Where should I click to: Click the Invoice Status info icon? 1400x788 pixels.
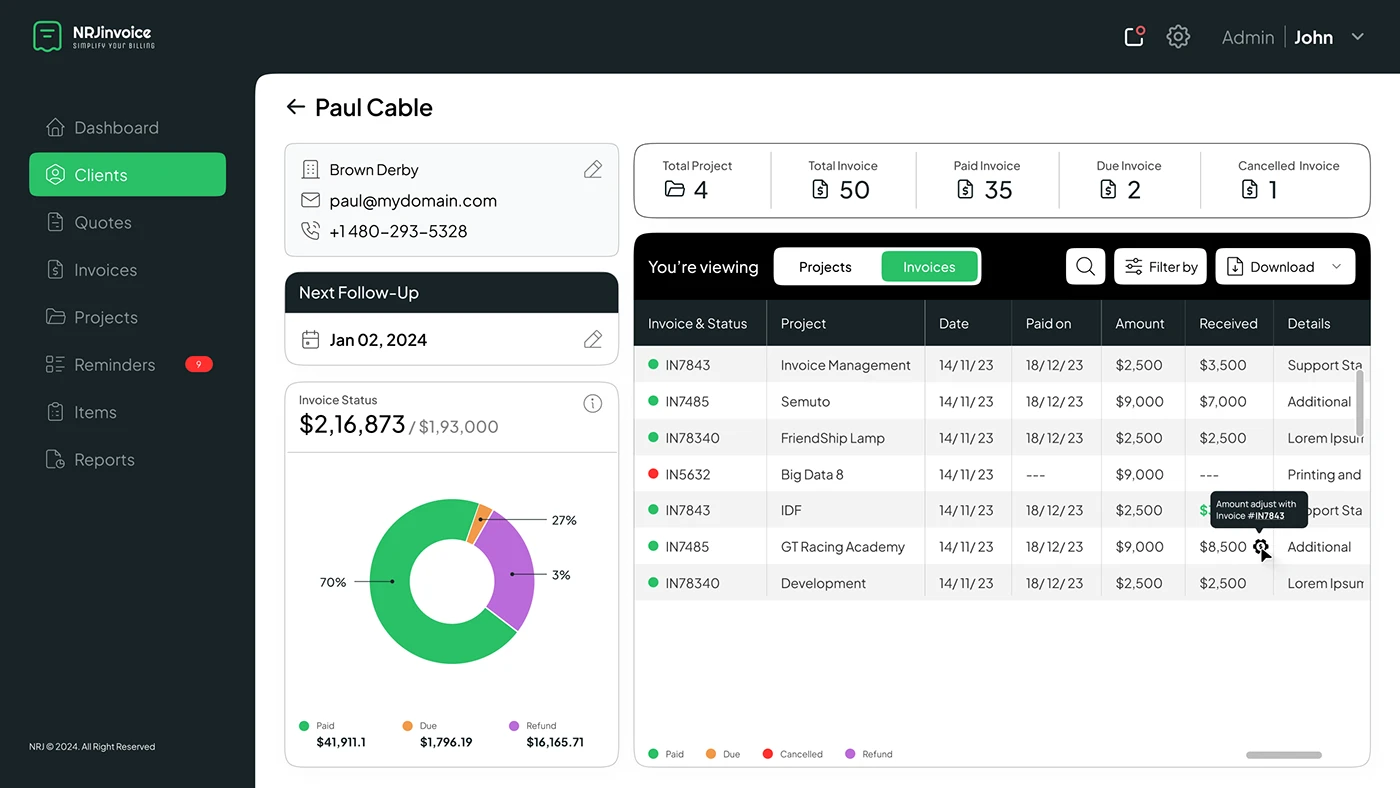pos(593,404)
